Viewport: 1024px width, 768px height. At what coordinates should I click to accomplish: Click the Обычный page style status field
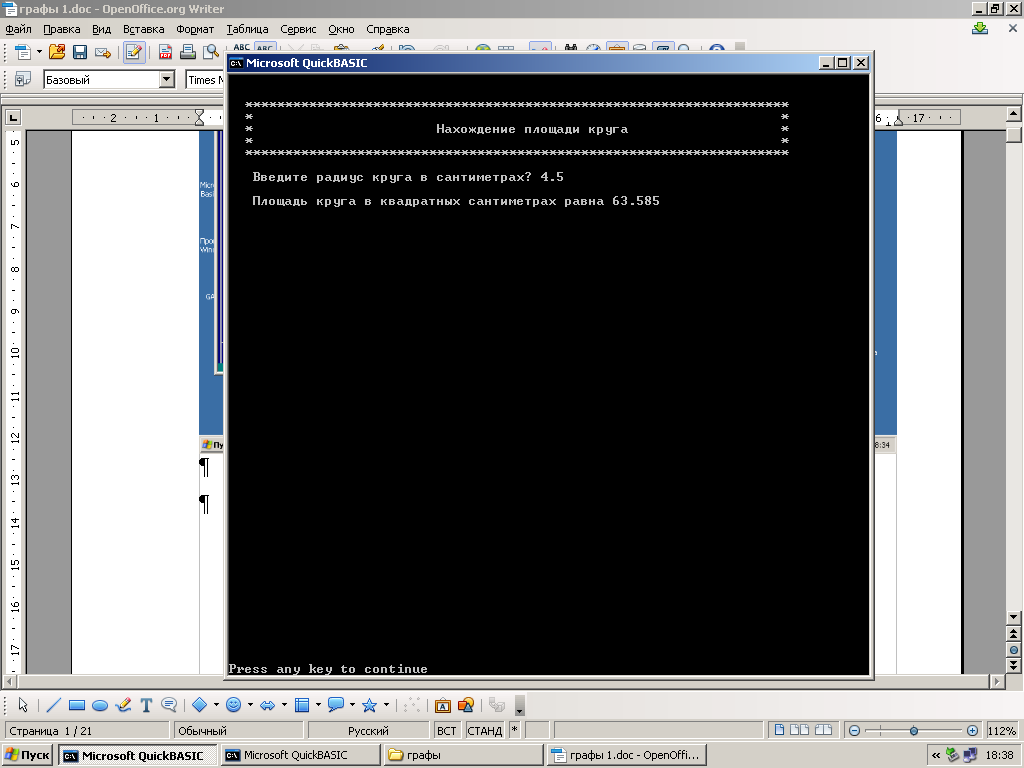click(238, 731)
